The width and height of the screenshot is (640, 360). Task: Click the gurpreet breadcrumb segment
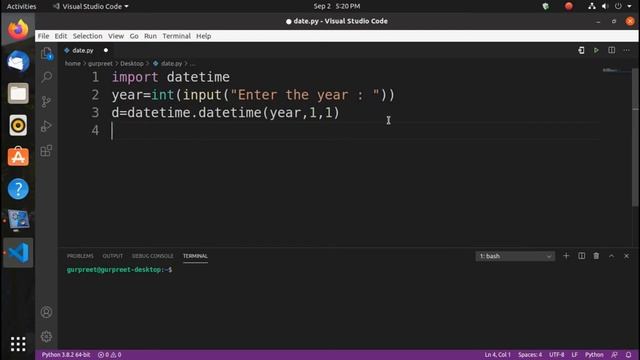tap(100, 63)
